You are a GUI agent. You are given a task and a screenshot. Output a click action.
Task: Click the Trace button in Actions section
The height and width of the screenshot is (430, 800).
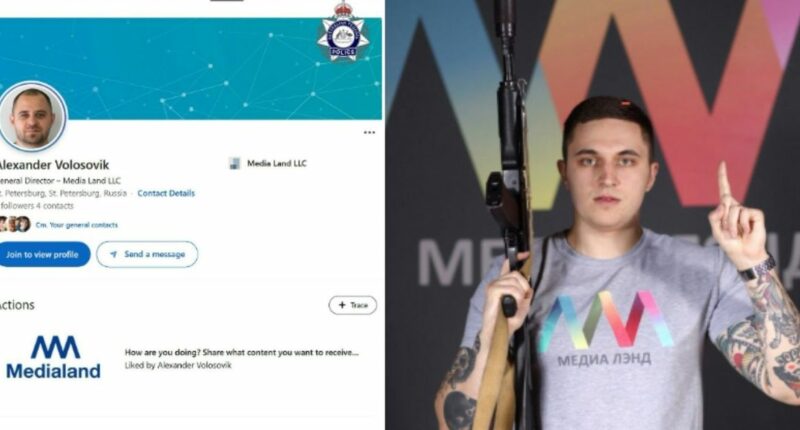353,305
